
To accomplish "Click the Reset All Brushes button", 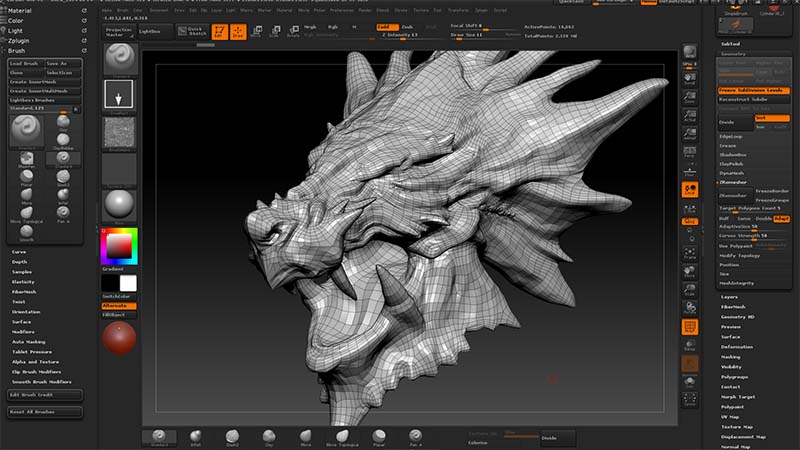I will (32, 411).
